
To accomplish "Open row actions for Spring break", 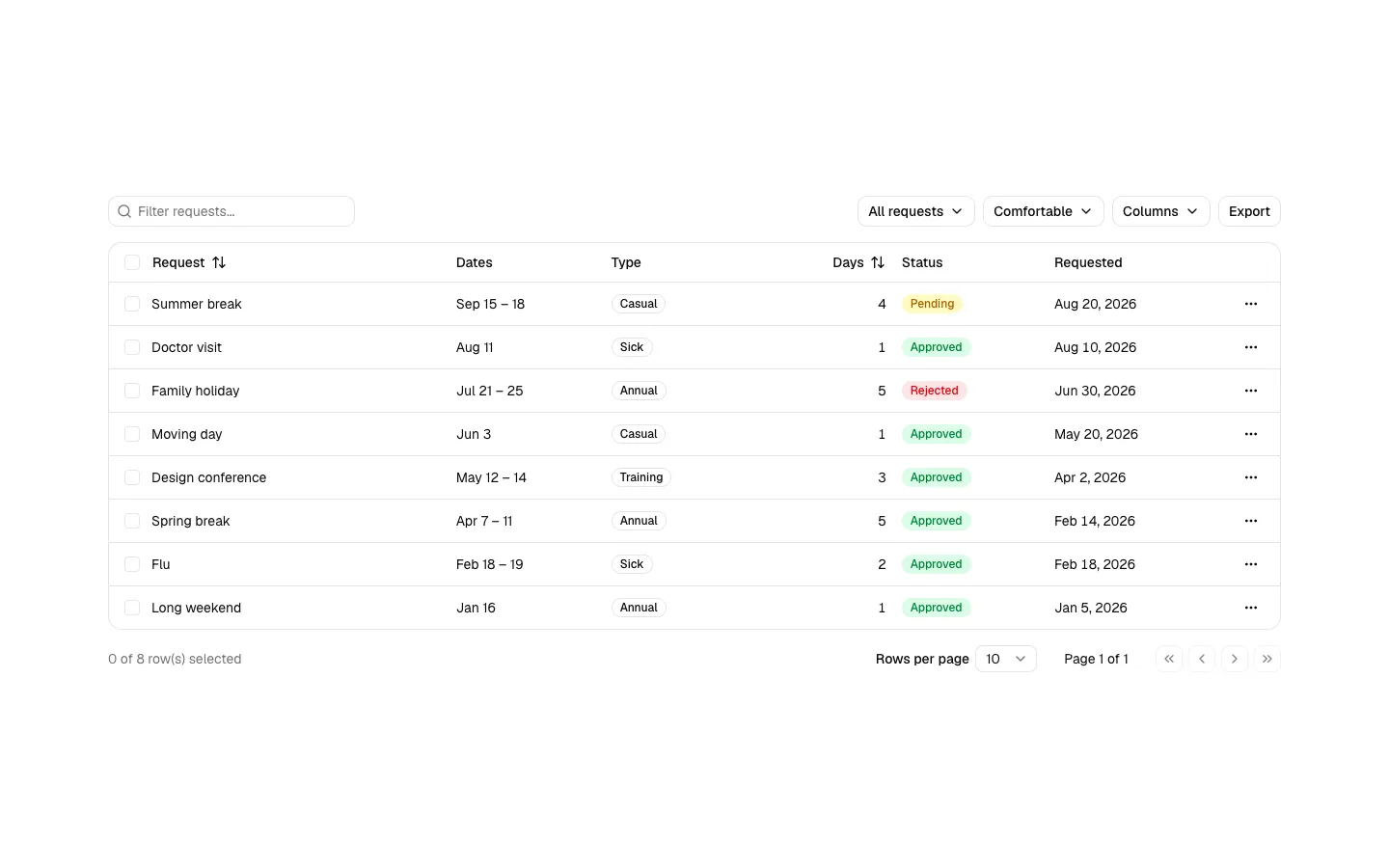I will (x=1251, y=521).
